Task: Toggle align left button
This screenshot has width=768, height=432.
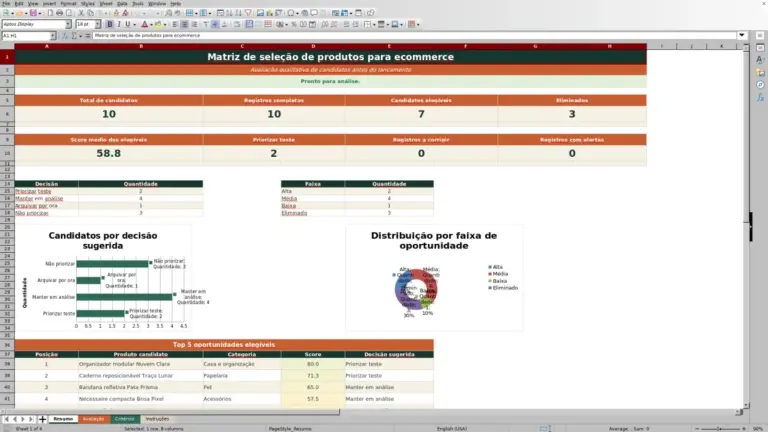Action: point(175,24)
